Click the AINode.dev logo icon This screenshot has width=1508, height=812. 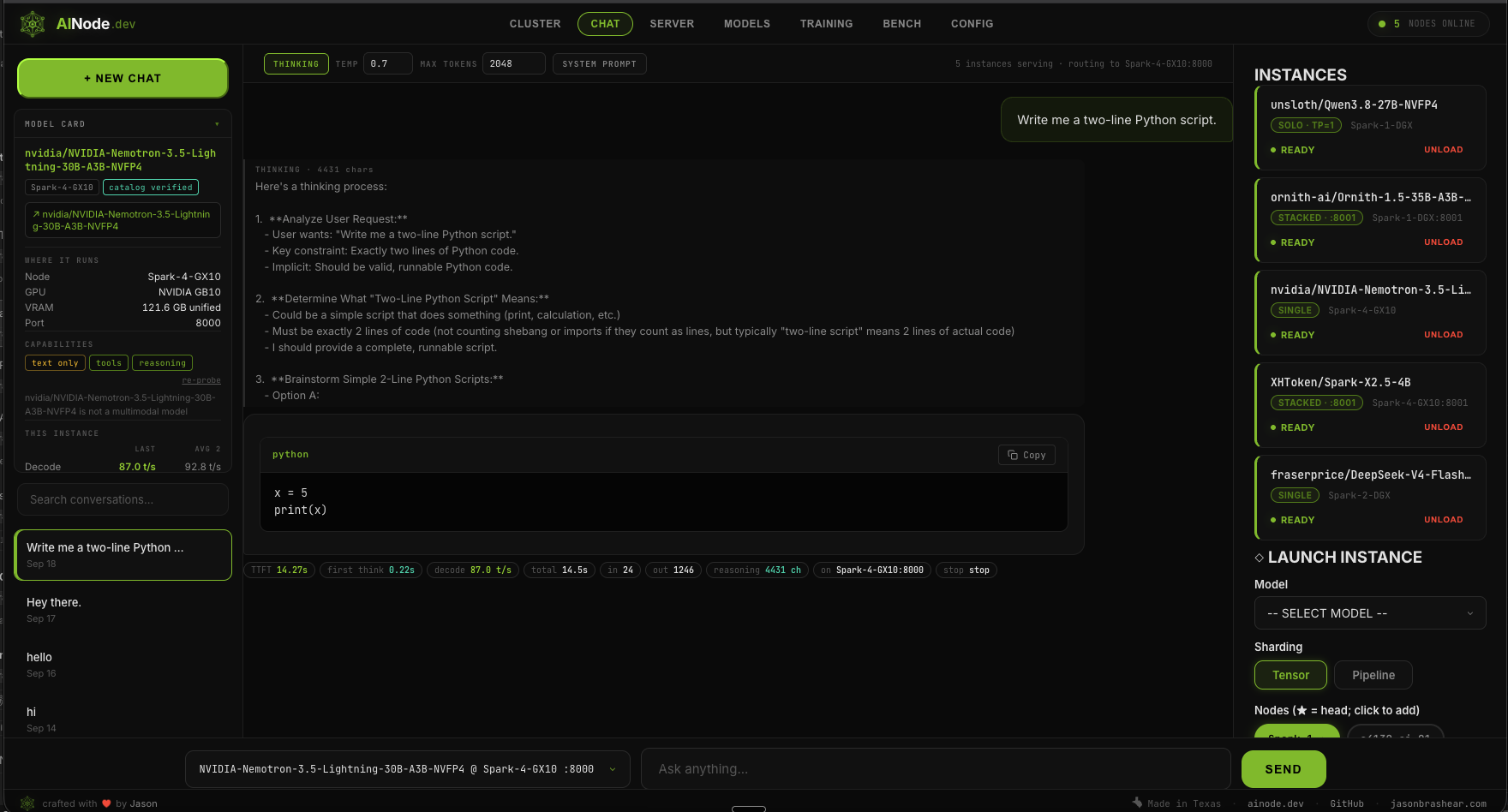coord(33,24)
